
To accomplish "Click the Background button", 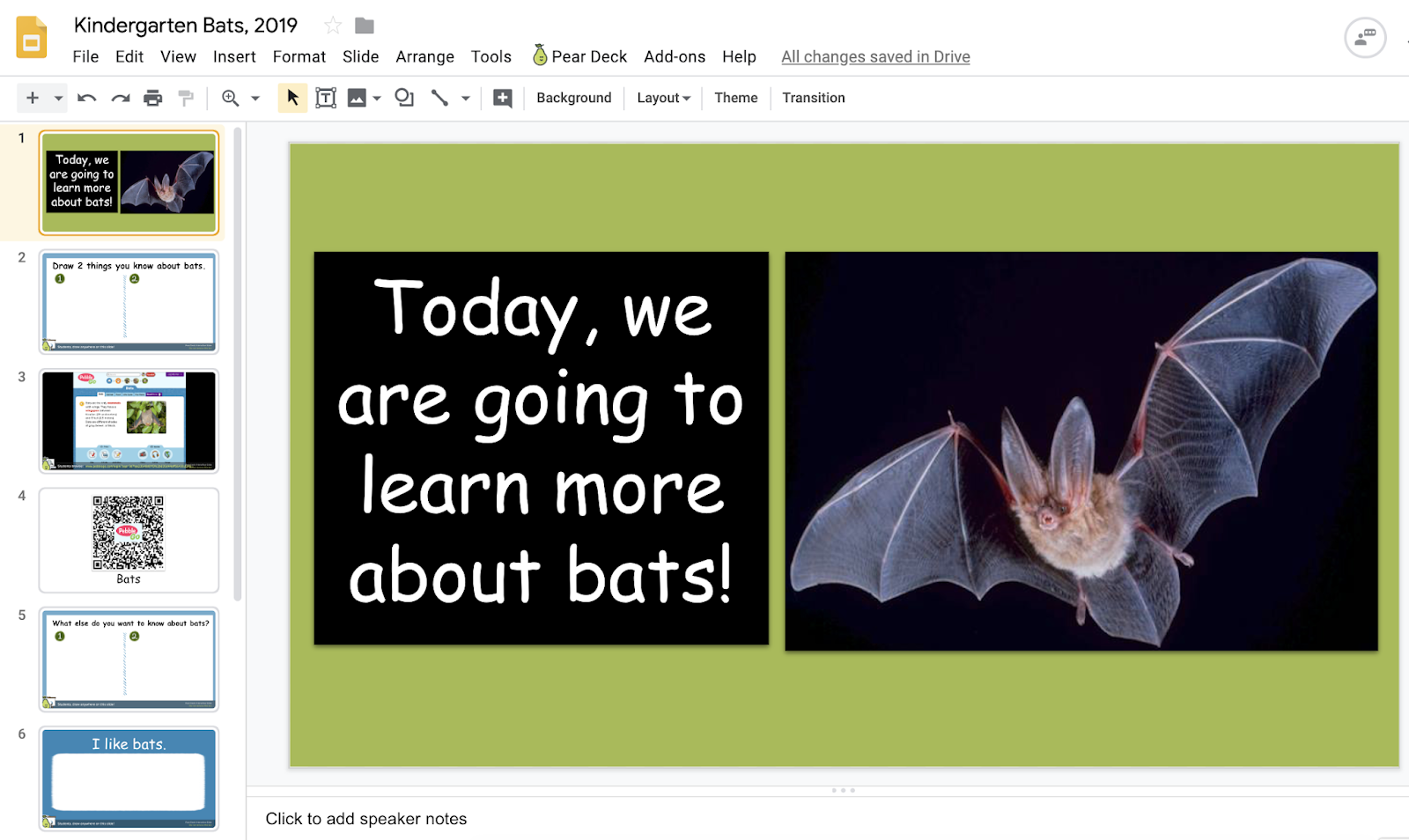I will pyautogui.click(x=574, y=98).
